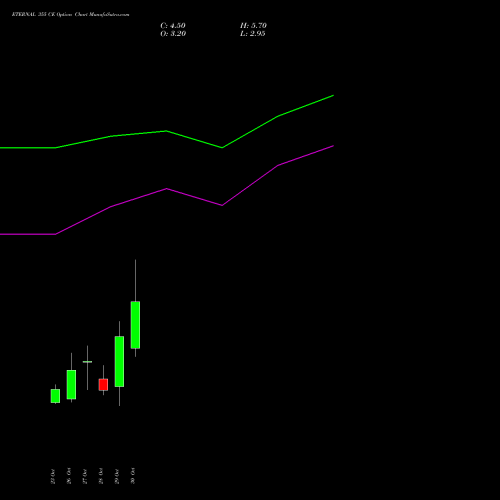The height and width of the screenshot is (500, 500).
Task: Click the green upper band line
Action: [x=167, y=131]
